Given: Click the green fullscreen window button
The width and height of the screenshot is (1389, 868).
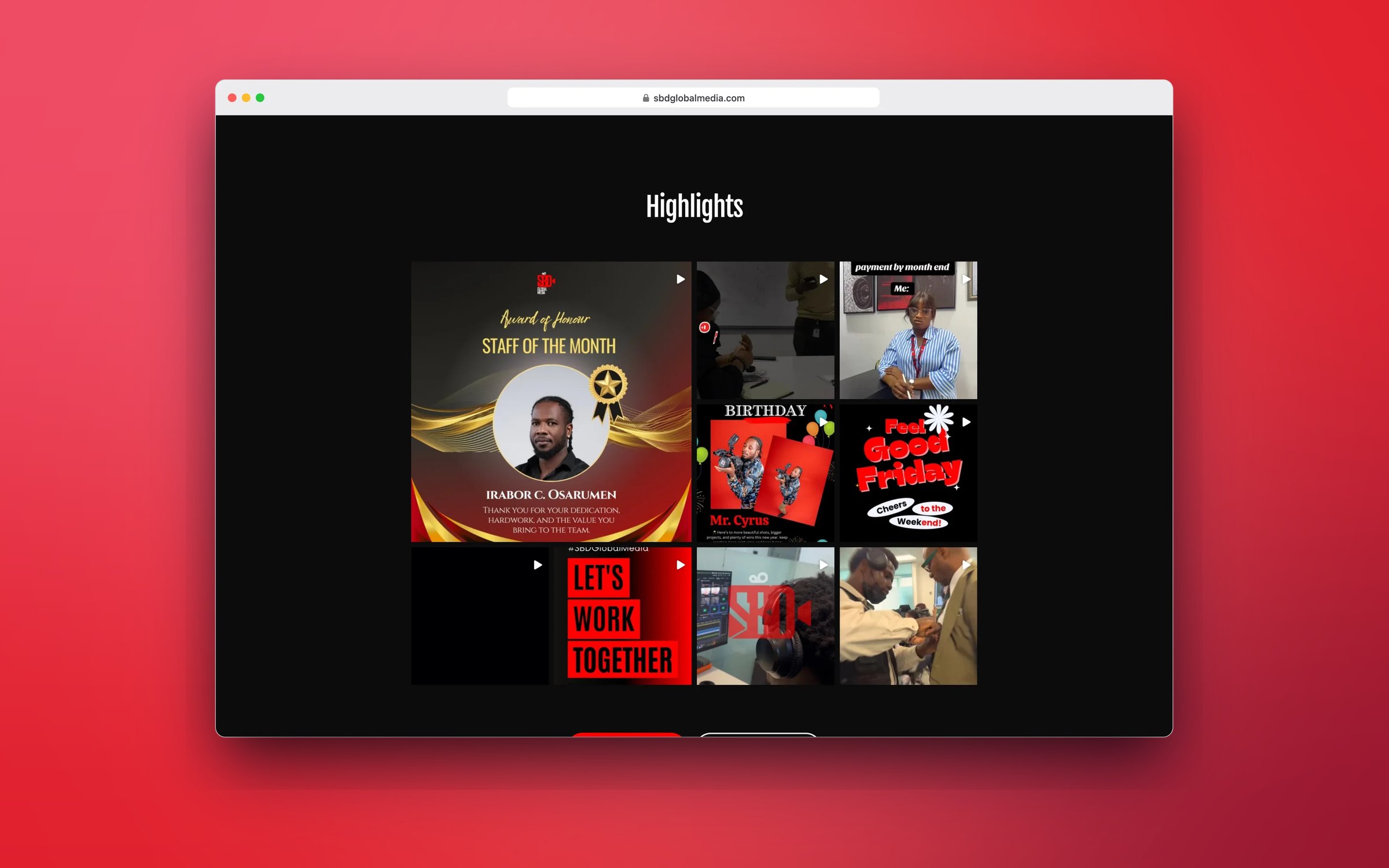Looking at the screenshot, I should point(260,98).
